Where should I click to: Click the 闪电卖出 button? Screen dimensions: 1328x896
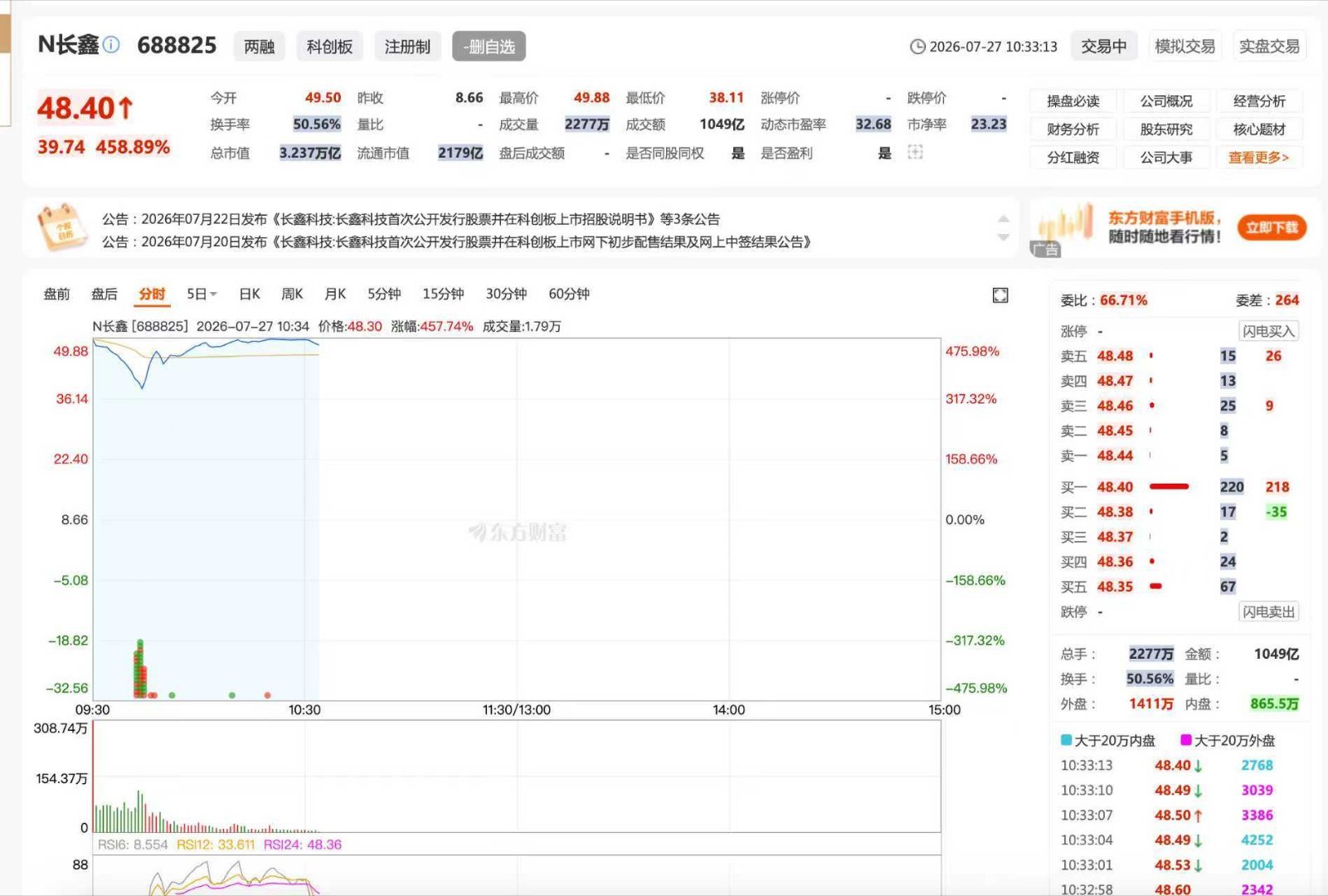coord(1268,611)
